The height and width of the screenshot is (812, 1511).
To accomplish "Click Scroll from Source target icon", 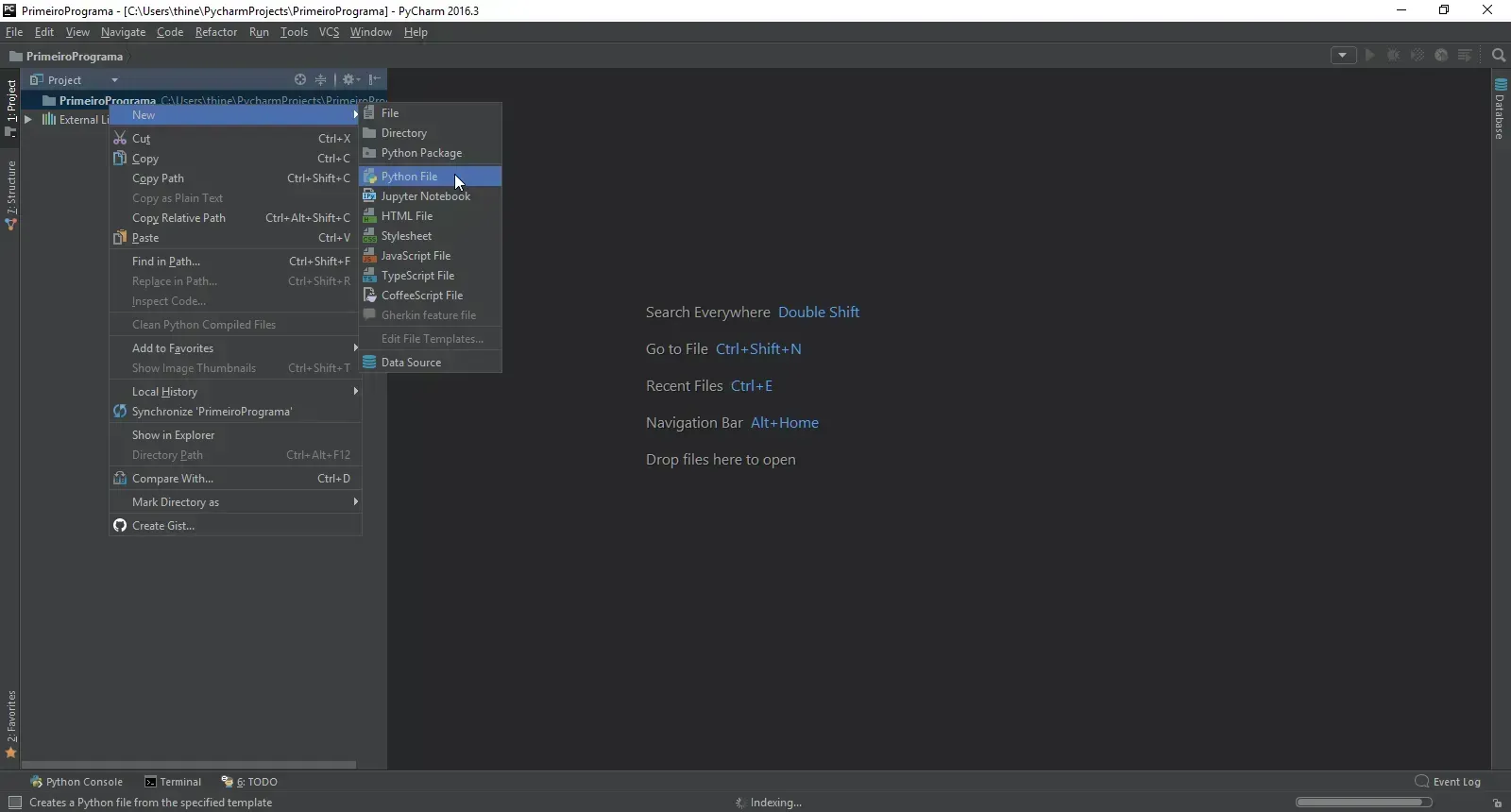I will tap(300, 79).
